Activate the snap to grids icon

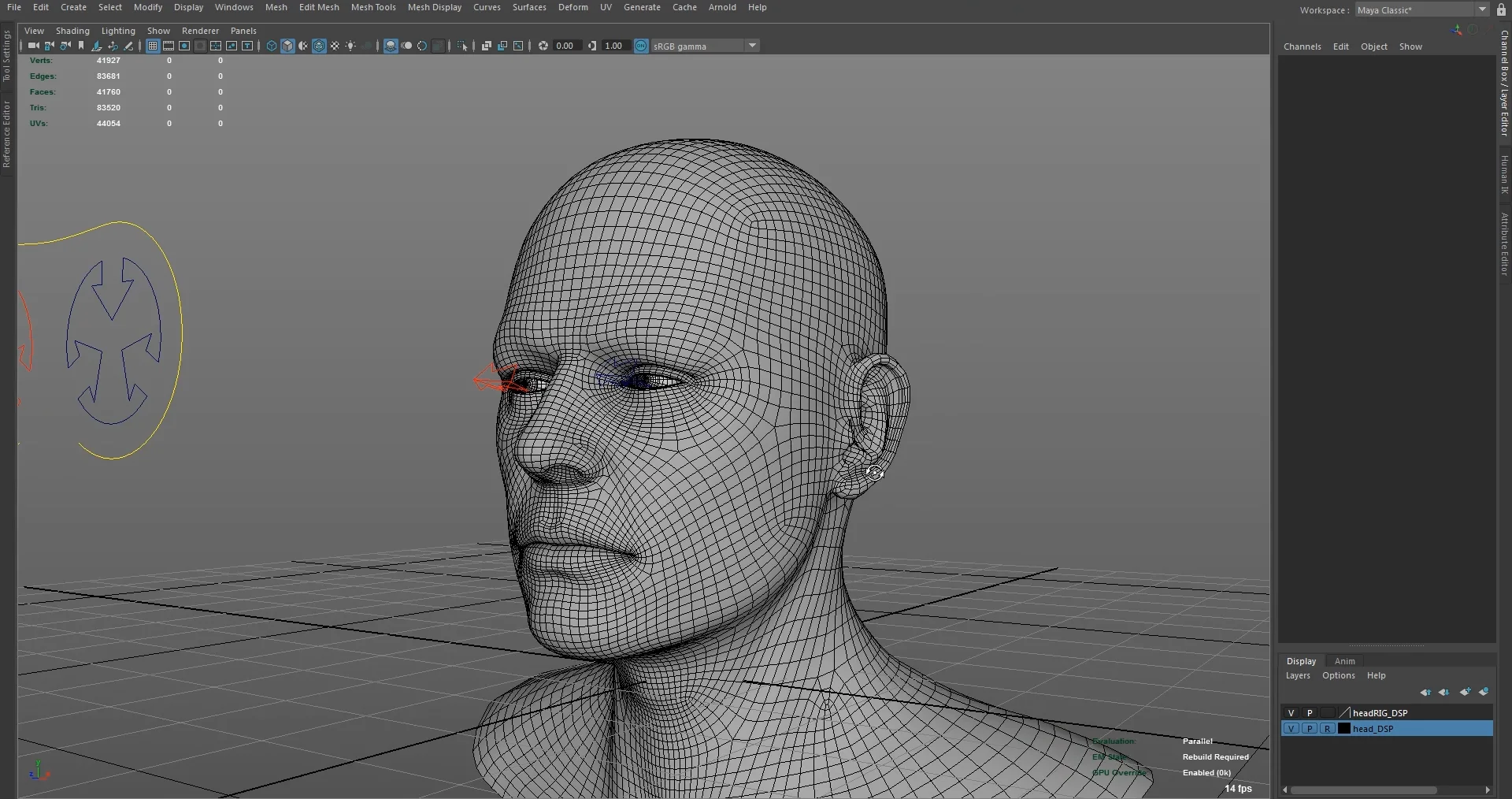154,46
